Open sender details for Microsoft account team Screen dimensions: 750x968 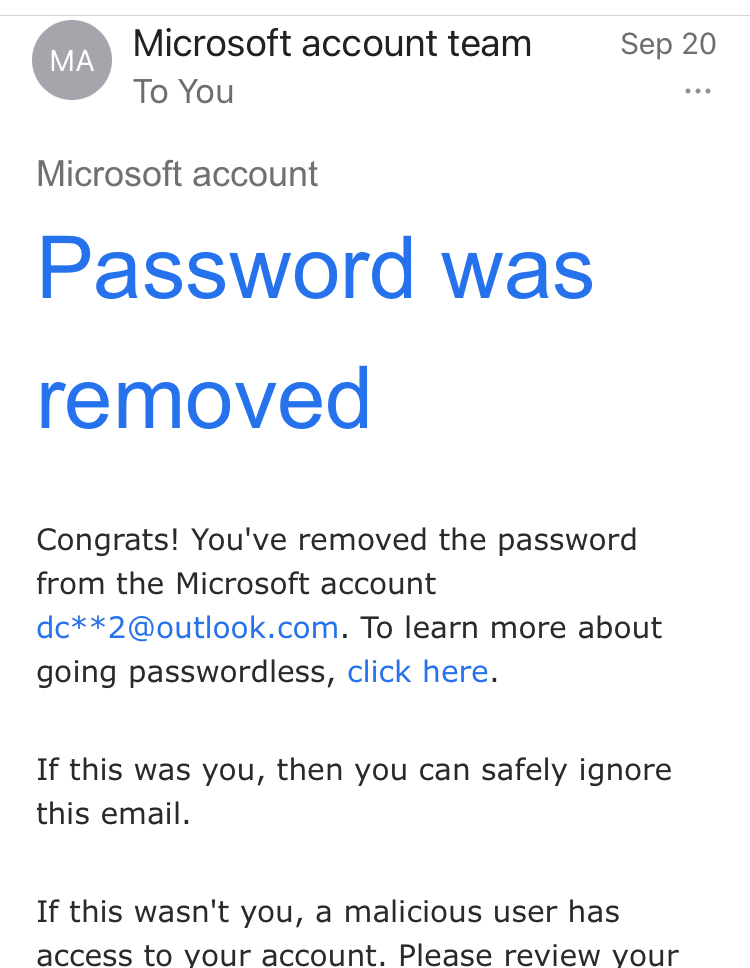pyautogui.click(x=332, y=44)
